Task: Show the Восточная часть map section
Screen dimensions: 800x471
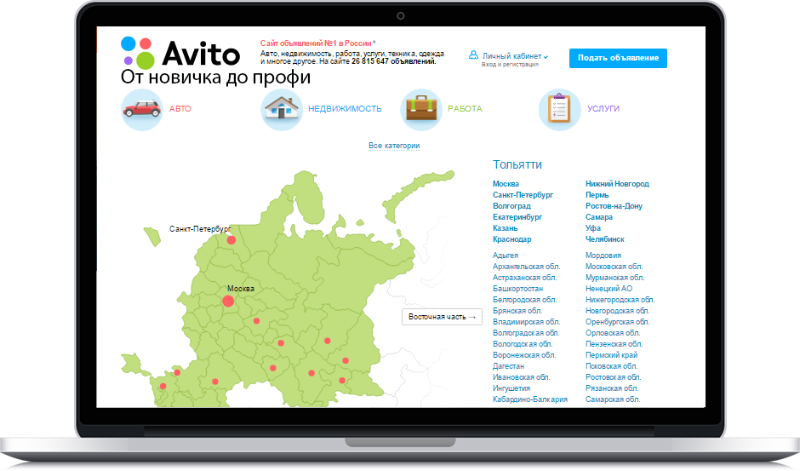Action: (x=442, y=317)
